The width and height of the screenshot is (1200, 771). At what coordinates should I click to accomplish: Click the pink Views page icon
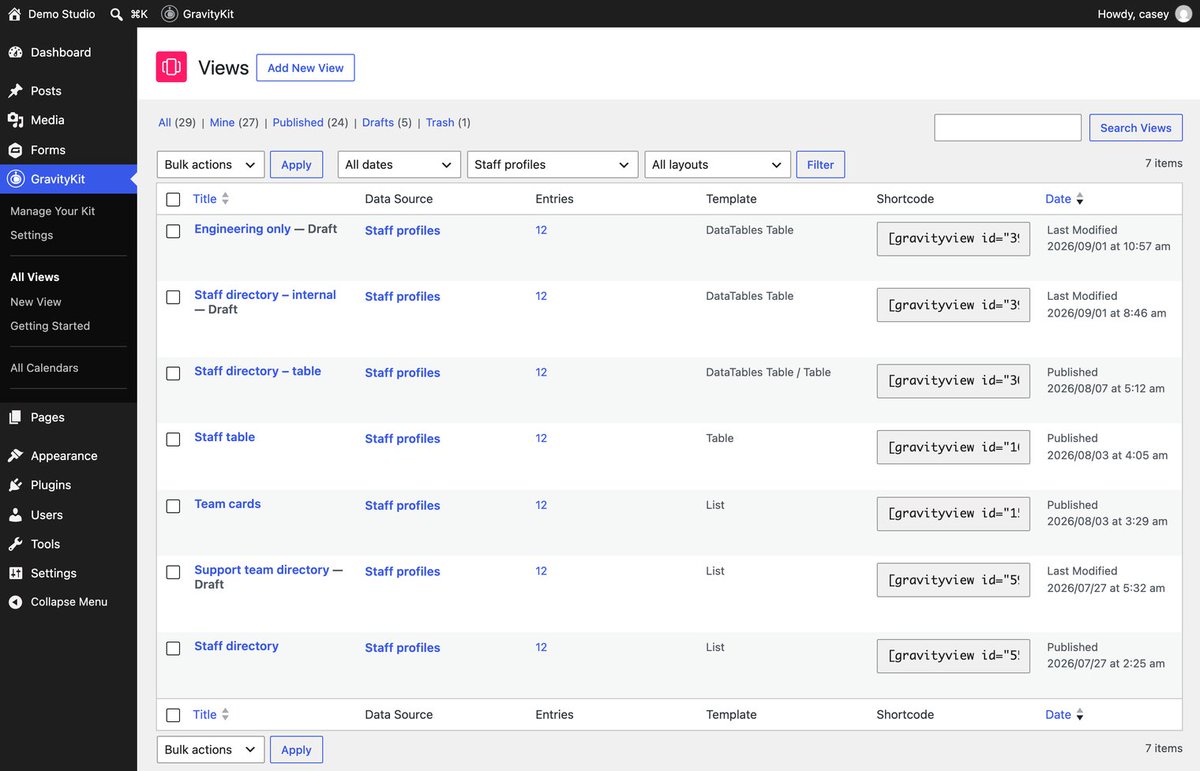tap(171, 67)
